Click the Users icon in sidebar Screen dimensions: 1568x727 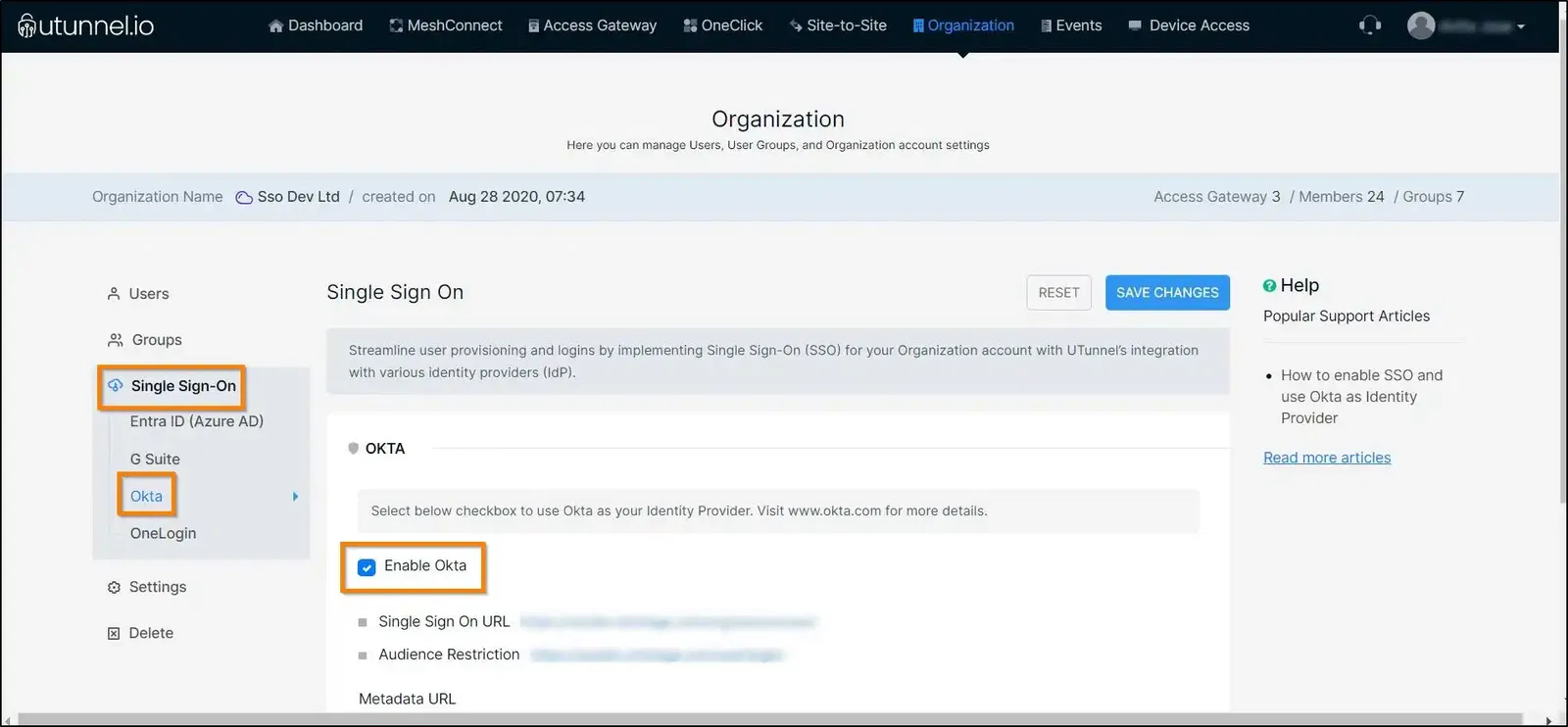click(114, 294)
